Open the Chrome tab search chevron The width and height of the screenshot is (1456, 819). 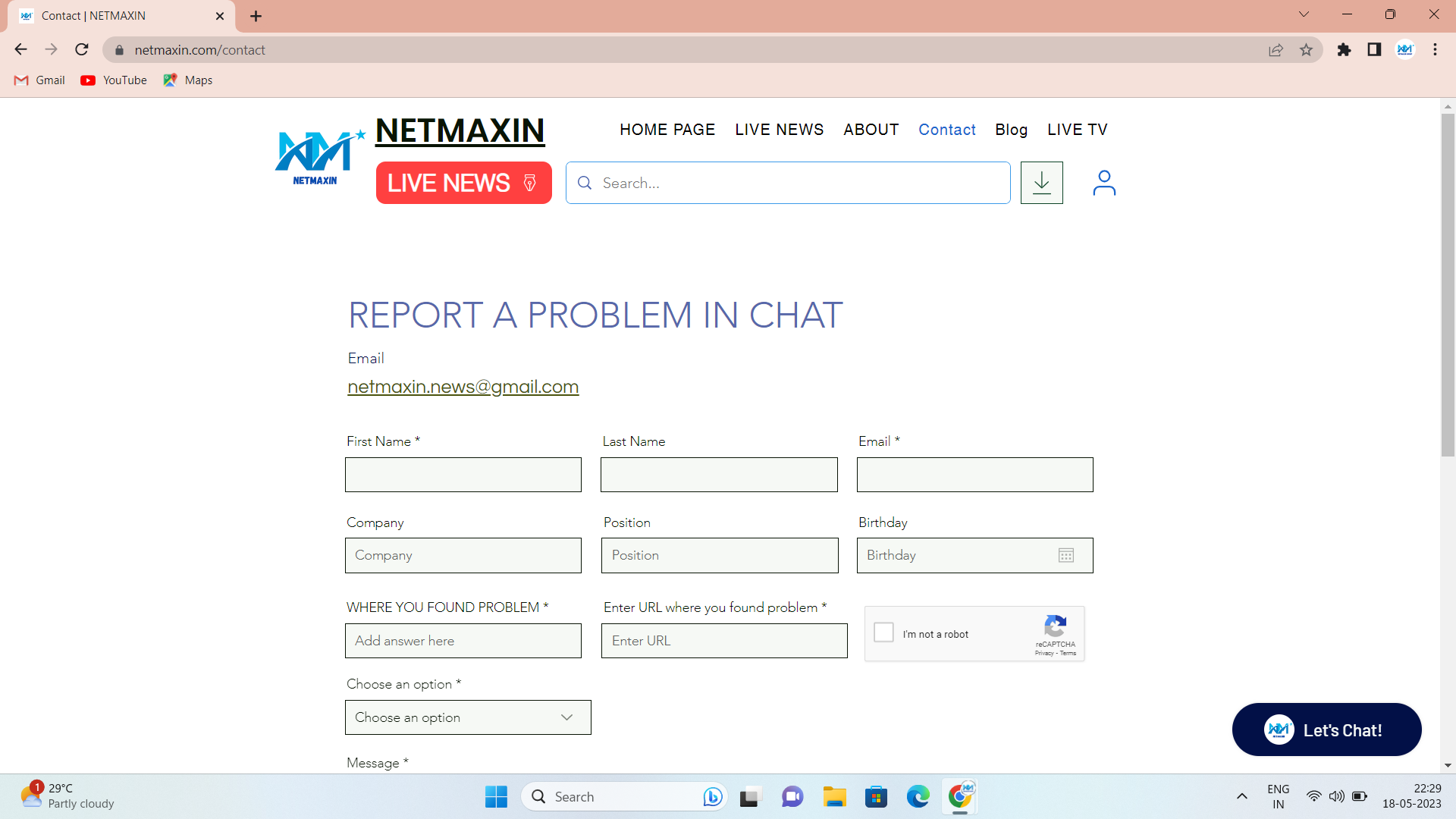[x=1304, y=14]
